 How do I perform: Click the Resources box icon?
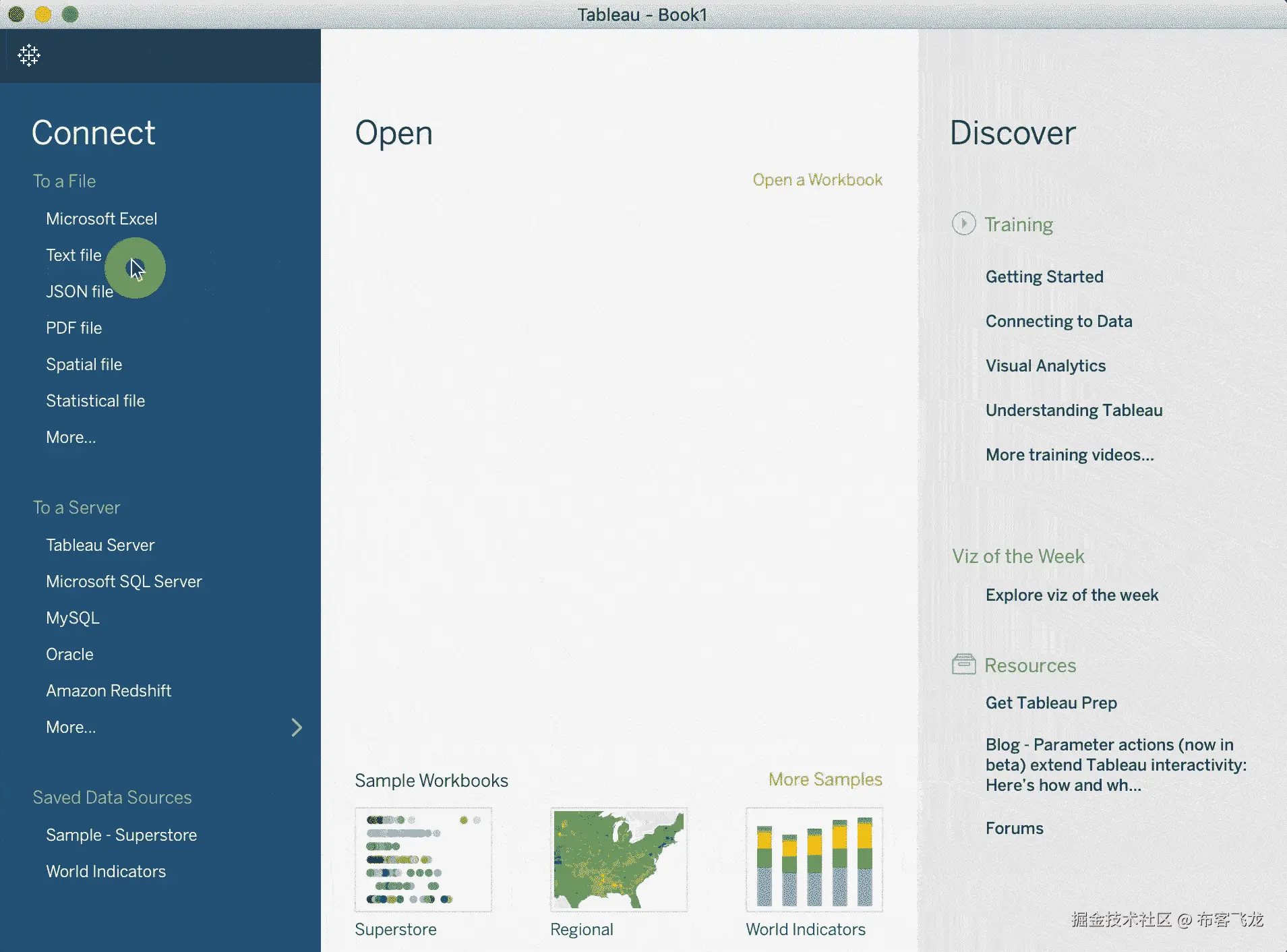[x=963, y=664]
